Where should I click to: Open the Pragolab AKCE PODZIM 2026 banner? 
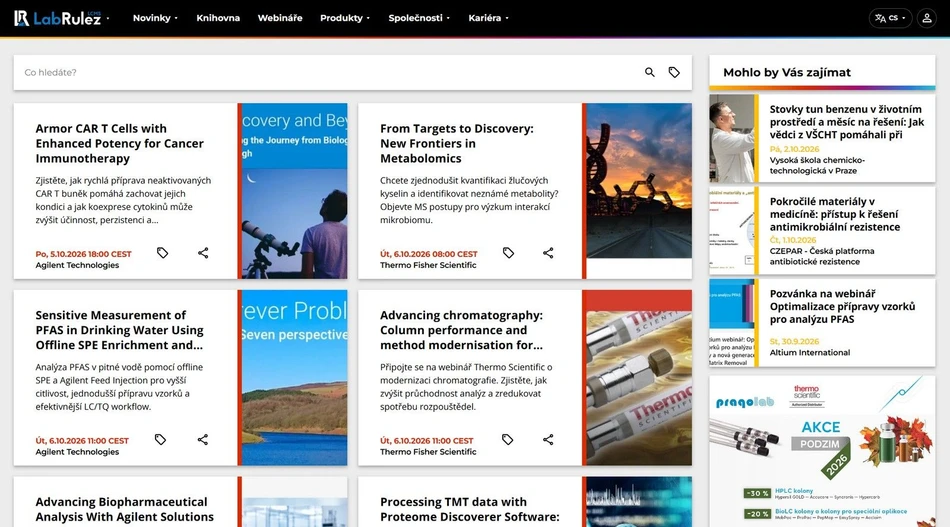822,451
